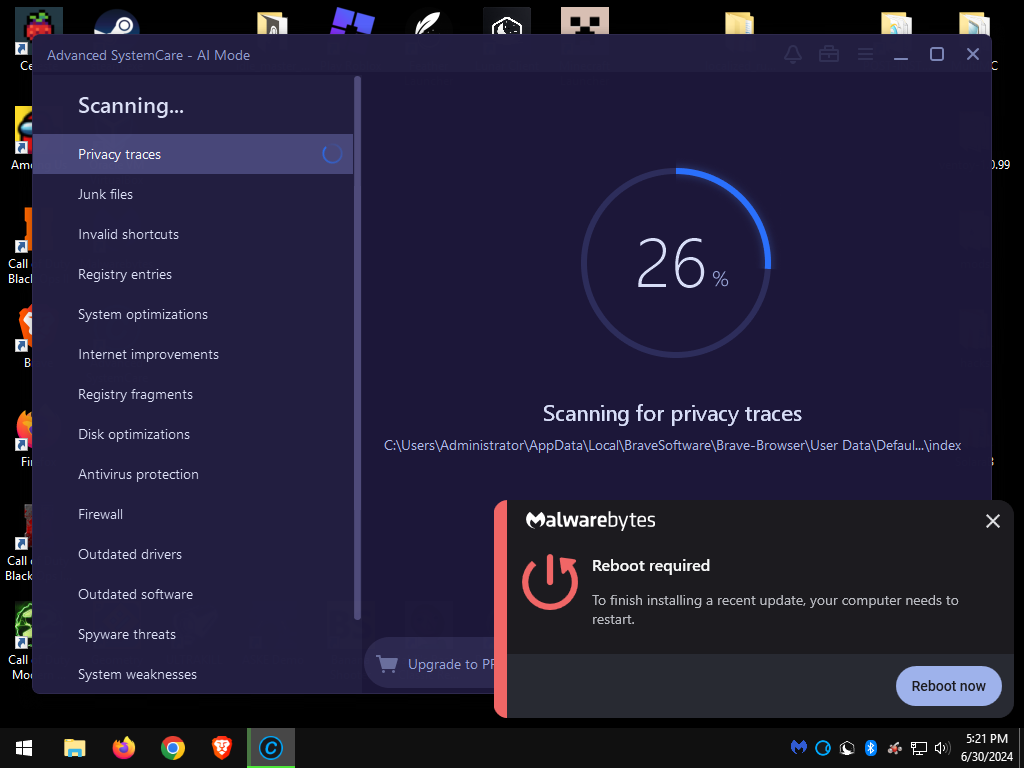This screenshot has width=1024, height=768.
Task: Select the Disk optimizations scan item
Action: 193,434
